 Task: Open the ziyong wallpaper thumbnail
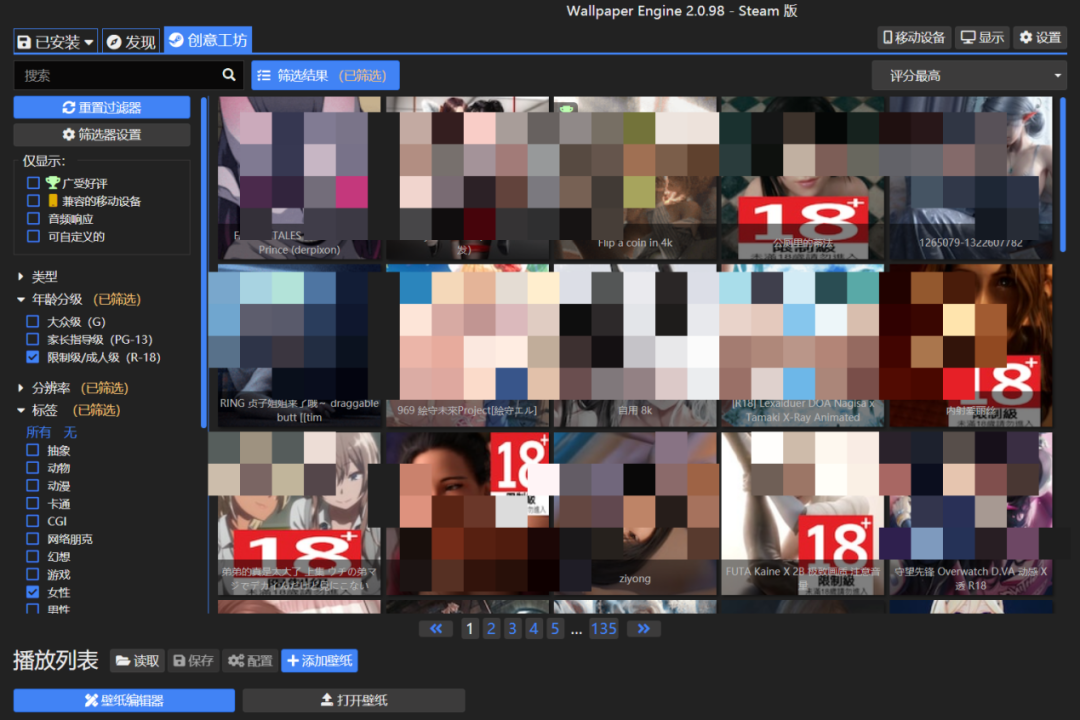(634, 513)
